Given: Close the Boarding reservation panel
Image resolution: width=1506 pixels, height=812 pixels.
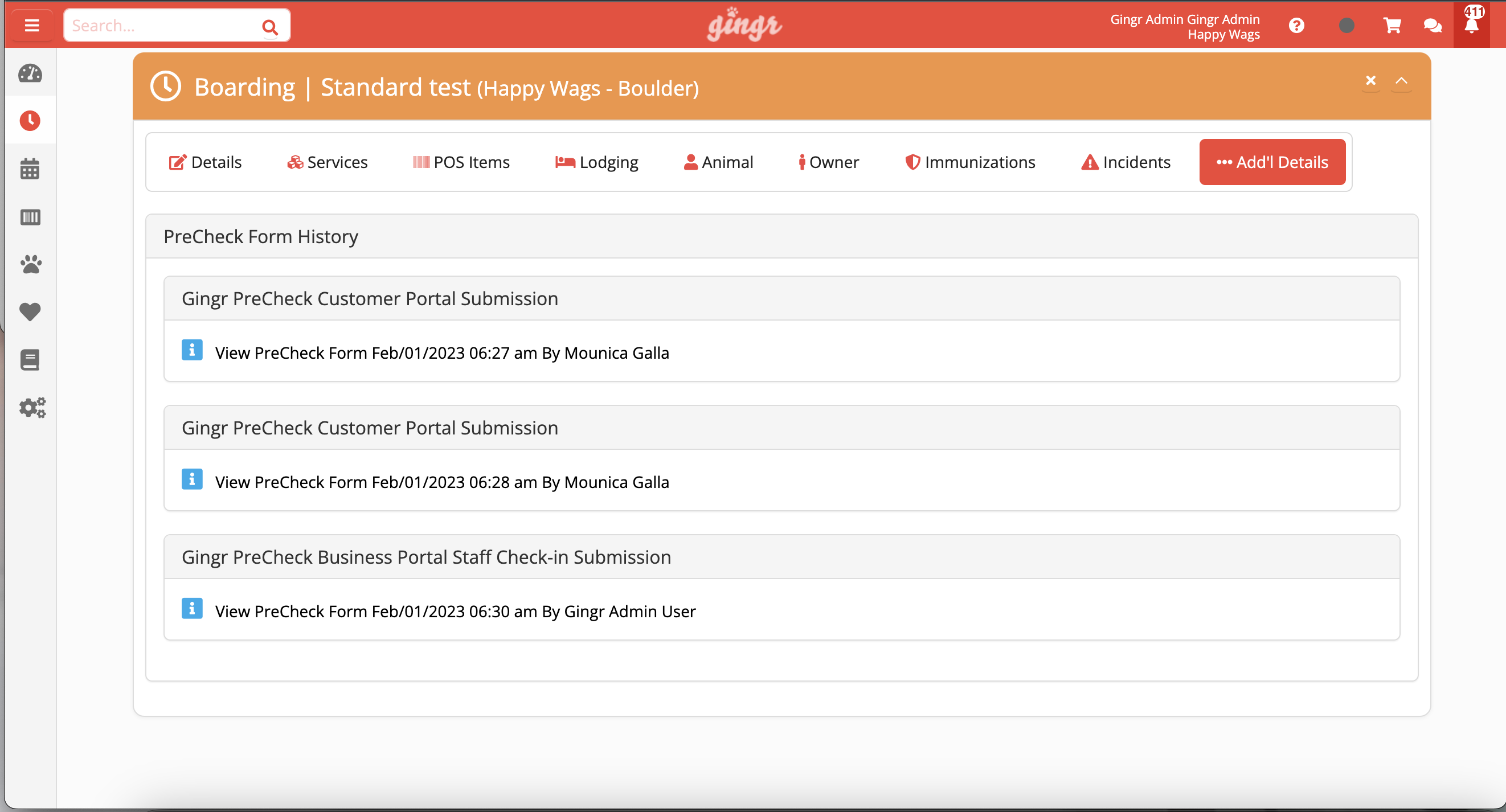Looking at the screenshot, I should point(1371,81).
